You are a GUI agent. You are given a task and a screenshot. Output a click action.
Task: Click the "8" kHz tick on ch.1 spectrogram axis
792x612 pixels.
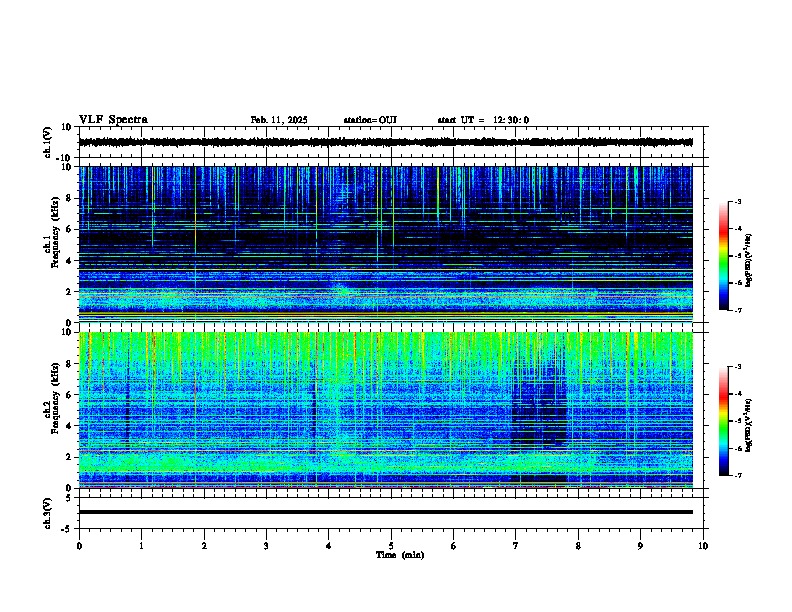pos(69,198)
